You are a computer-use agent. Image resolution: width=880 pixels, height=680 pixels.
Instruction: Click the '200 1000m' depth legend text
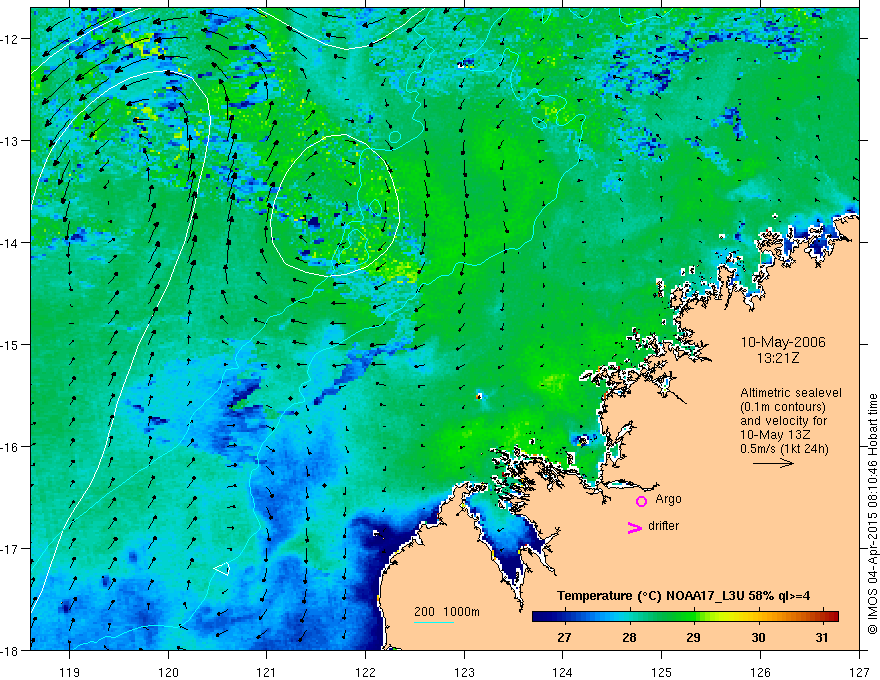(x=447, y=612)
